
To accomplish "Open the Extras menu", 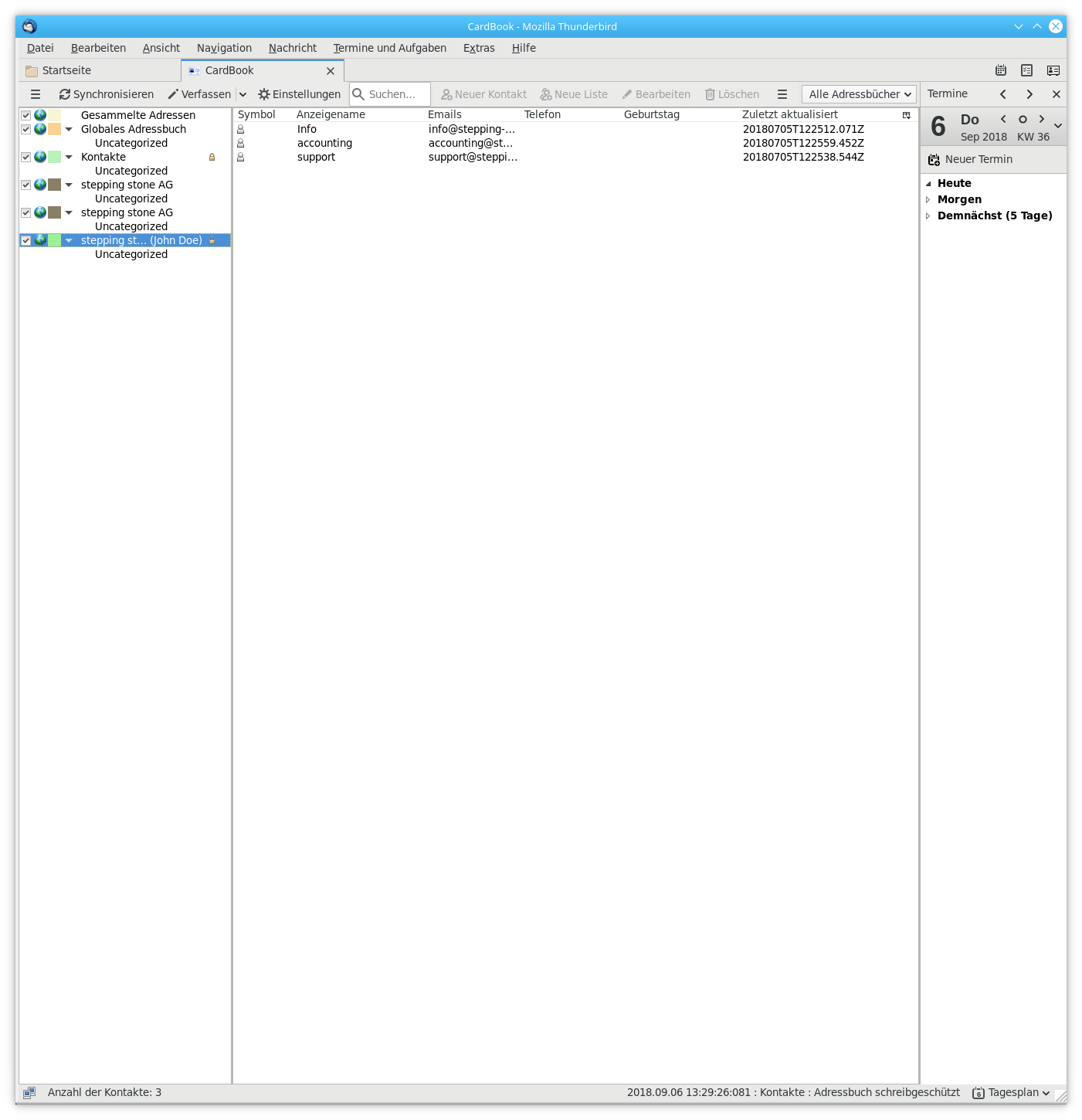I will 479,48.
